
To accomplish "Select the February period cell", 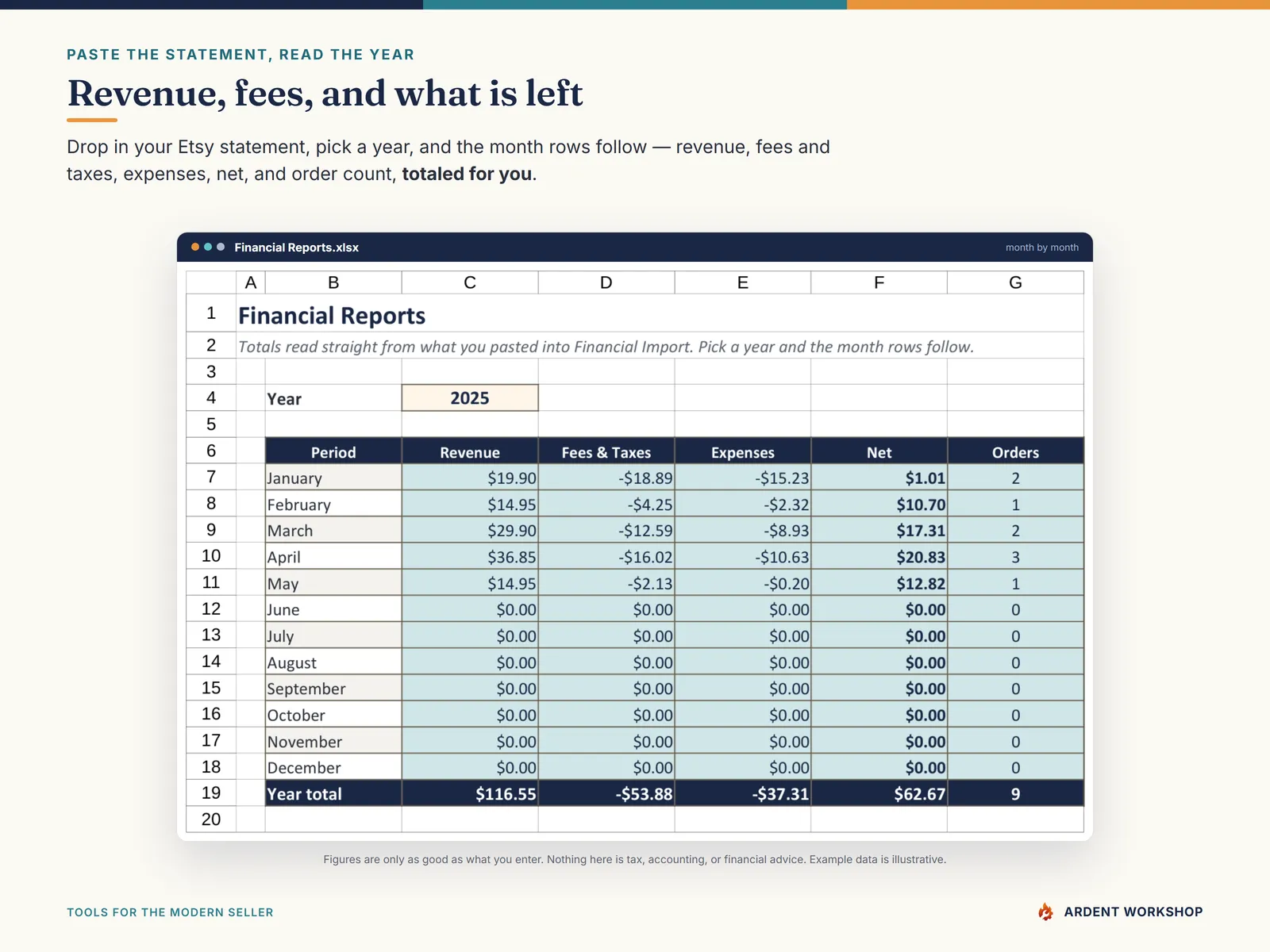I will (x=333, y=504).
